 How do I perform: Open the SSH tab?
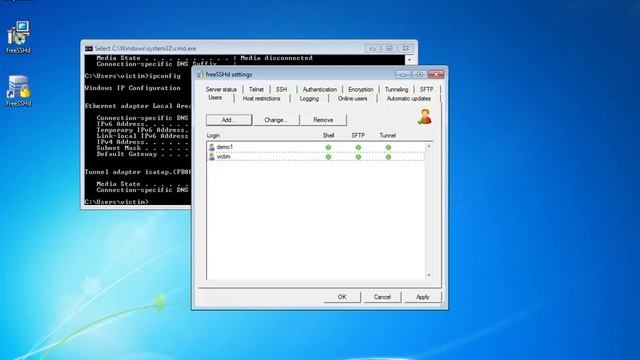click(x=281, y=89)
